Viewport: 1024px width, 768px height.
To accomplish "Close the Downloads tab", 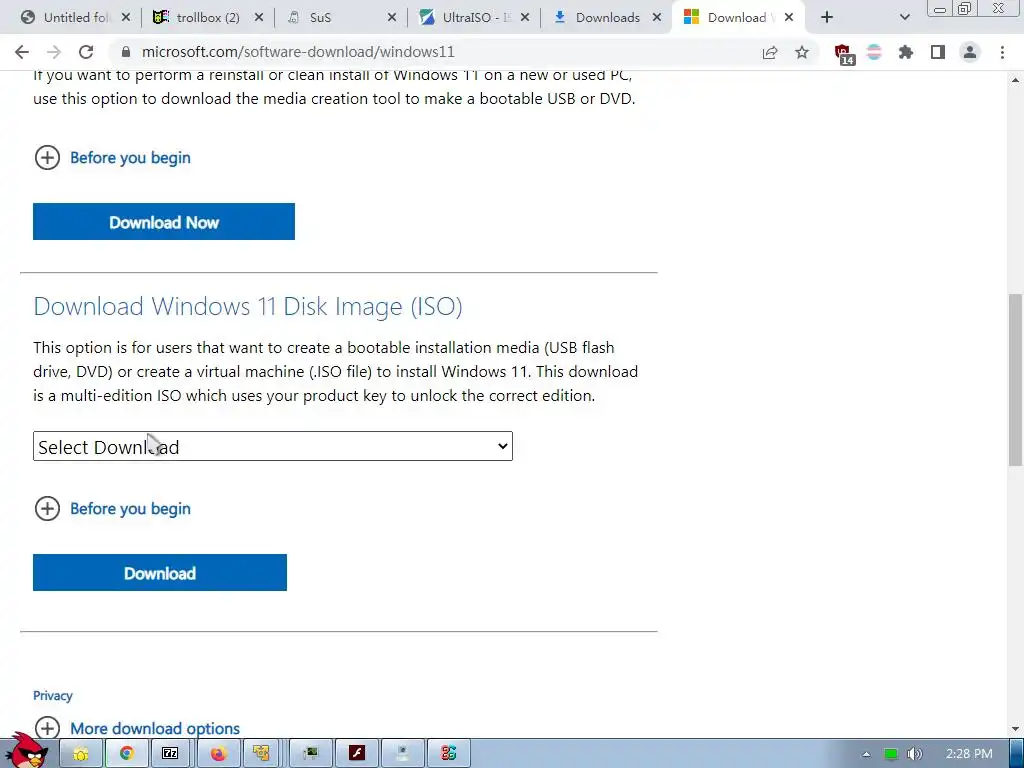I will [657, 18].
